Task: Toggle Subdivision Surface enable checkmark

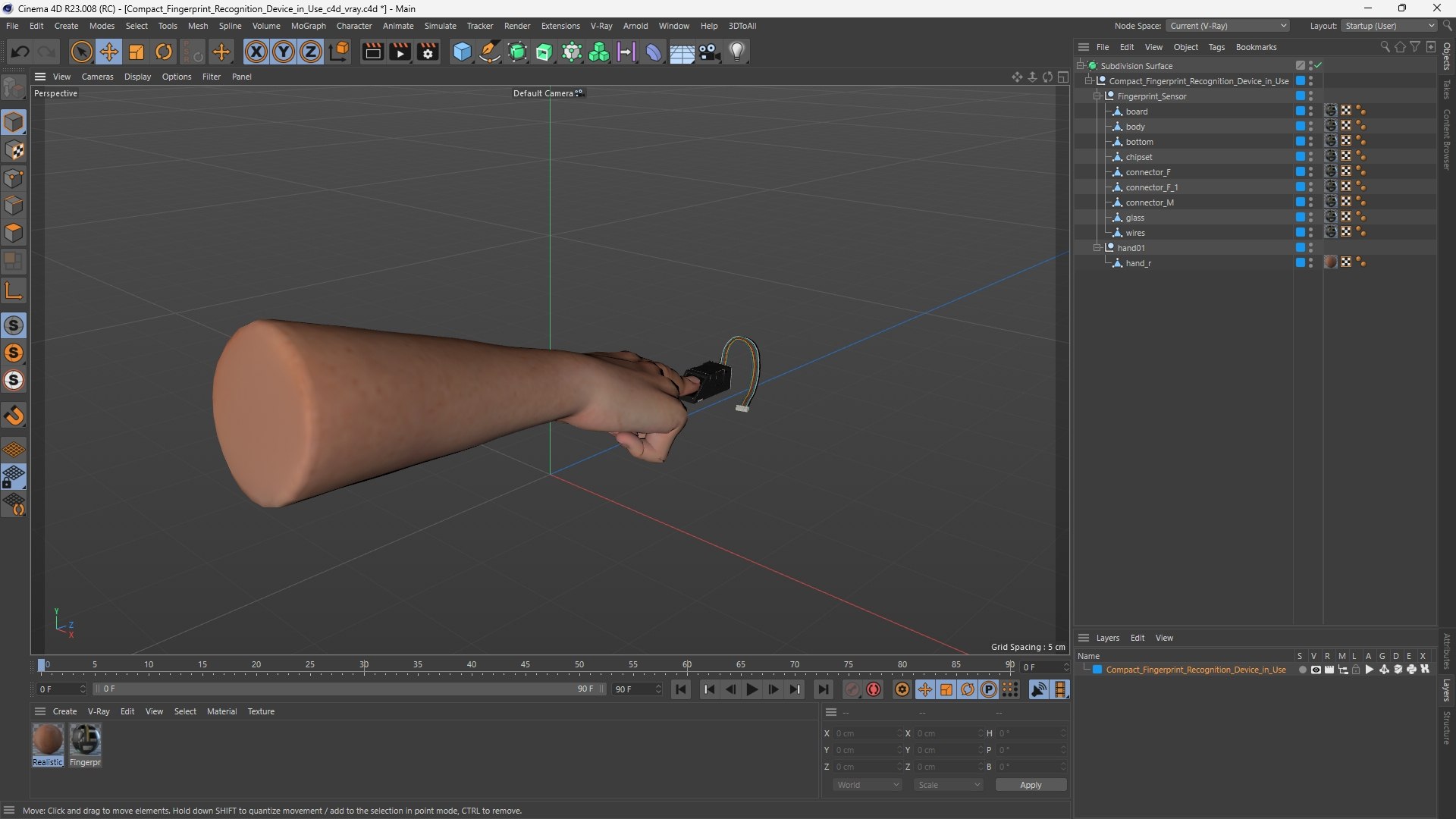Action: coord(1318,65)
